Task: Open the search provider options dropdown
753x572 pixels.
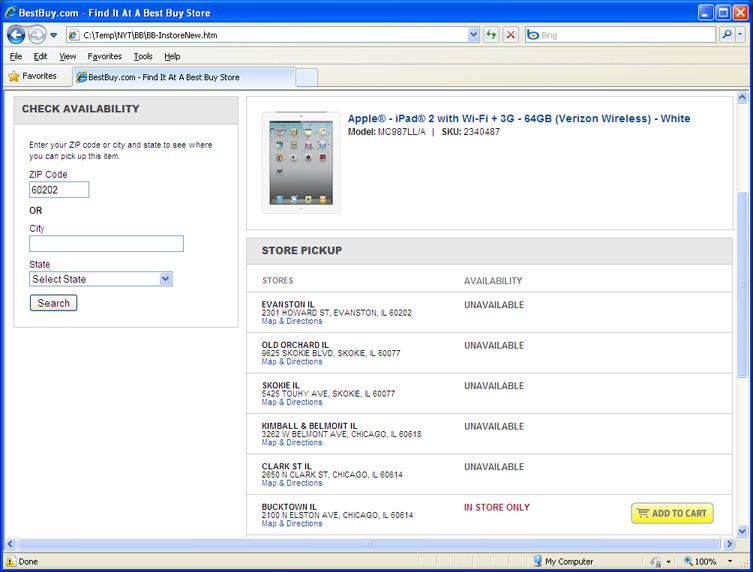Action: coord(740,35)
